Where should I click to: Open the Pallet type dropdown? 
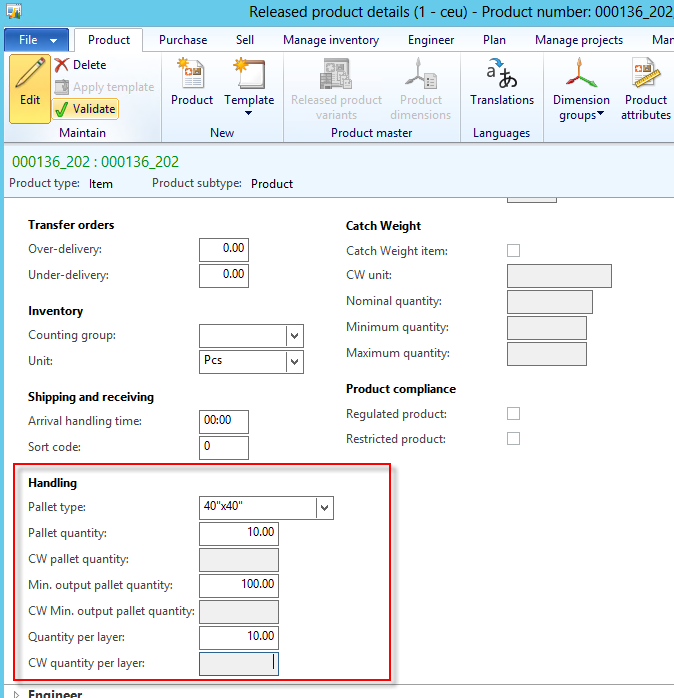click(x=324, y=508)
